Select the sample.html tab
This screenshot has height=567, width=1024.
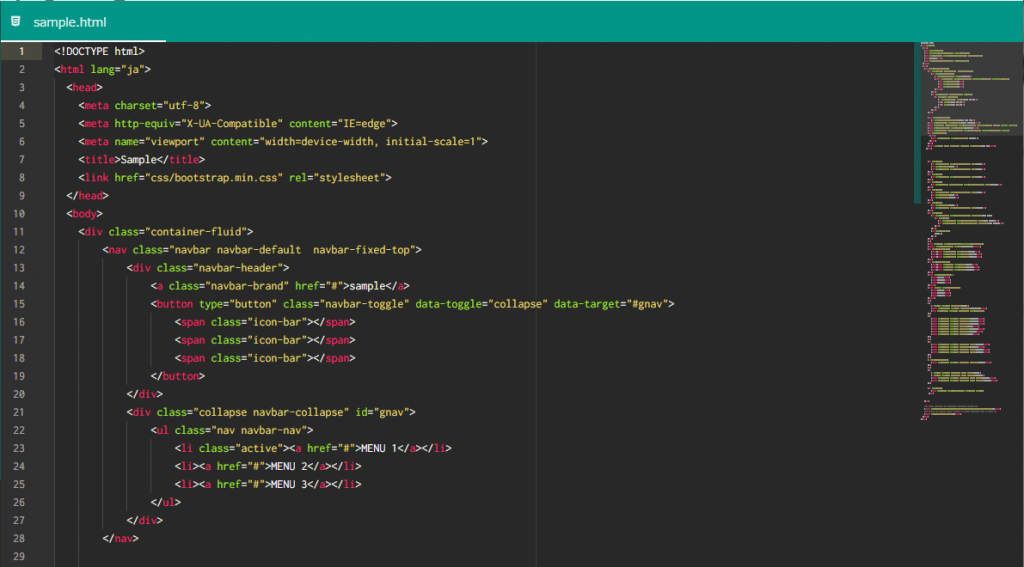(68, 22)
